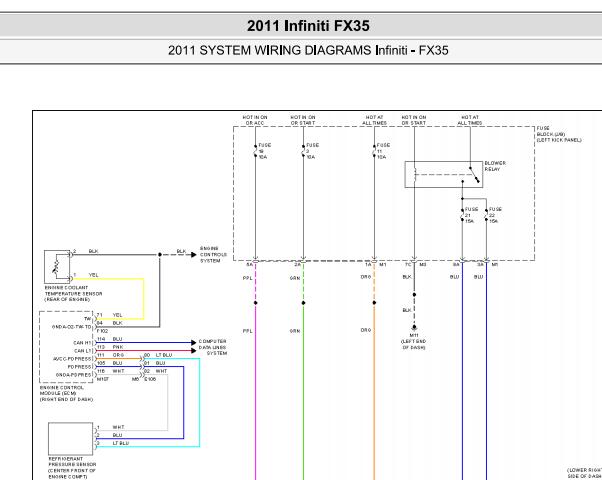
Task: Click the 'ENGINE CONTROLS SYSTEM' label
Action: pos(213,255)
